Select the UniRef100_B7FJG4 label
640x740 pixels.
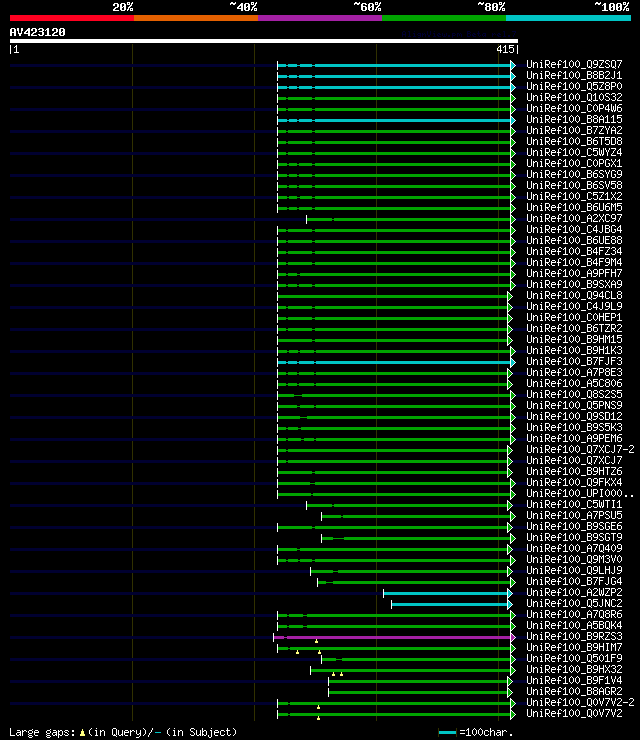(x=574, y=581)
